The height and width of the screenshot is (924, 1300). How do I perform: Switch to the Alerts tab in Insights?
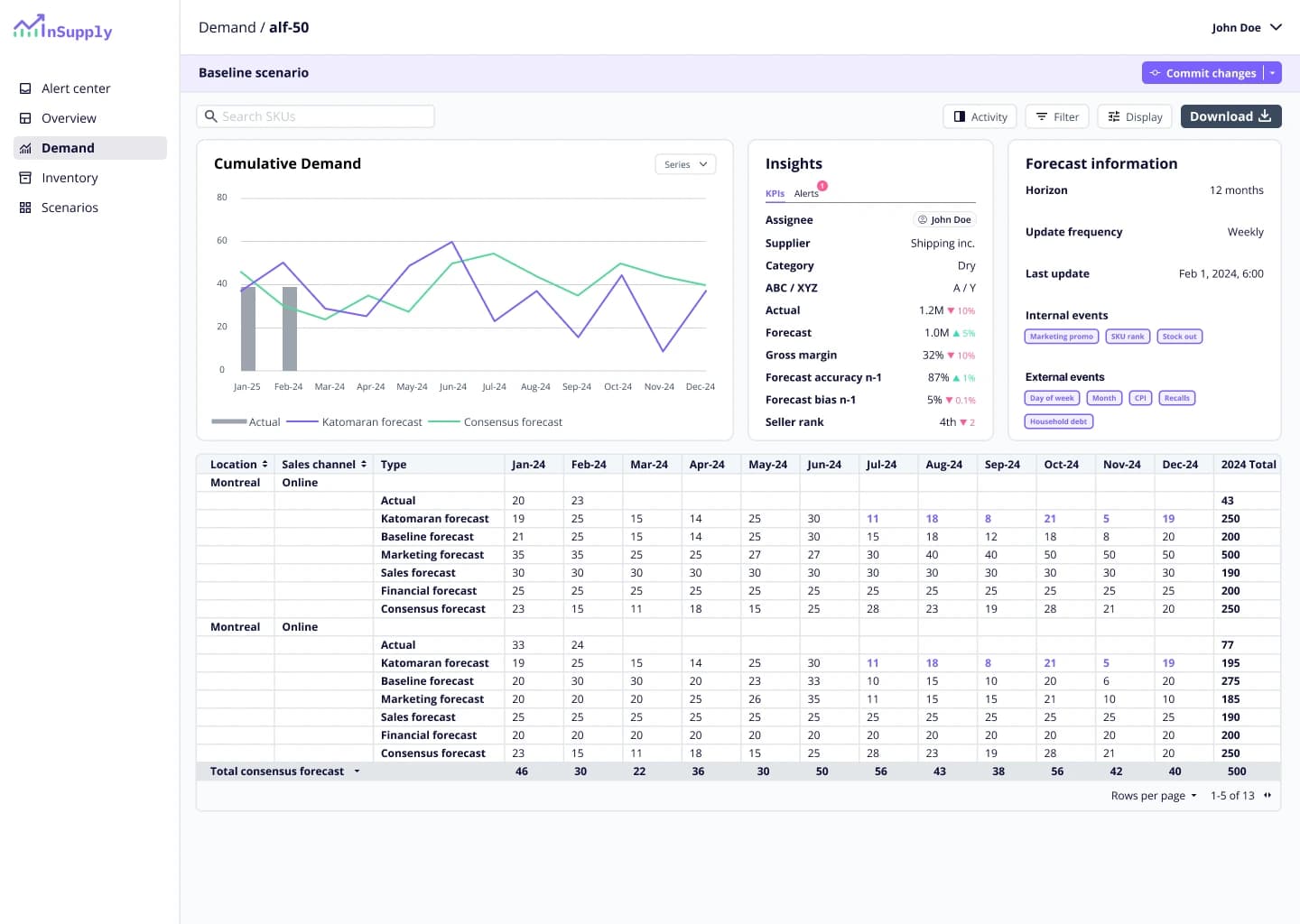pos(806,193)
